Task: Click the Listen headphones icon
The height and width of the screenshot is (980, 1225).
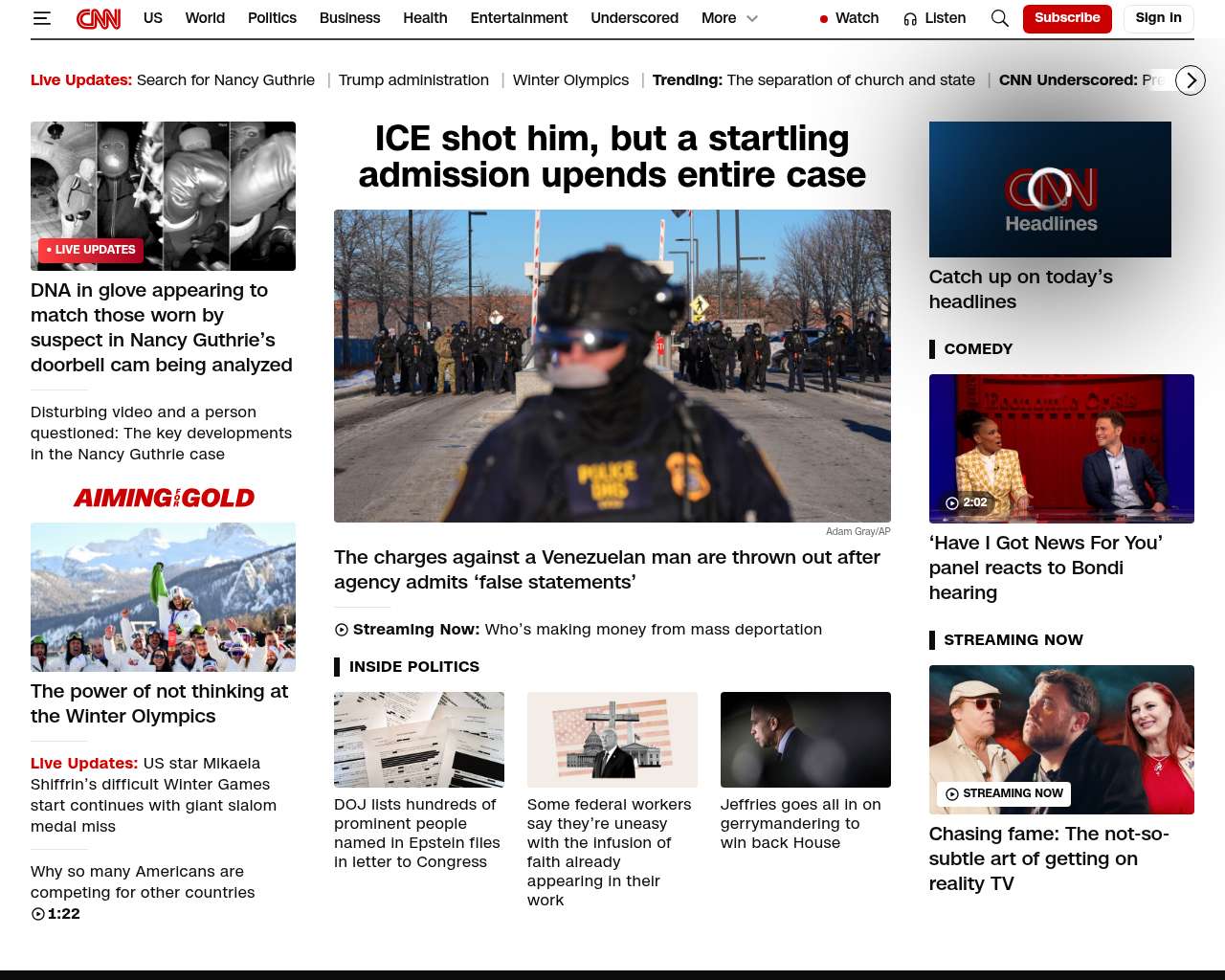Action: click(x=910, y=19)
